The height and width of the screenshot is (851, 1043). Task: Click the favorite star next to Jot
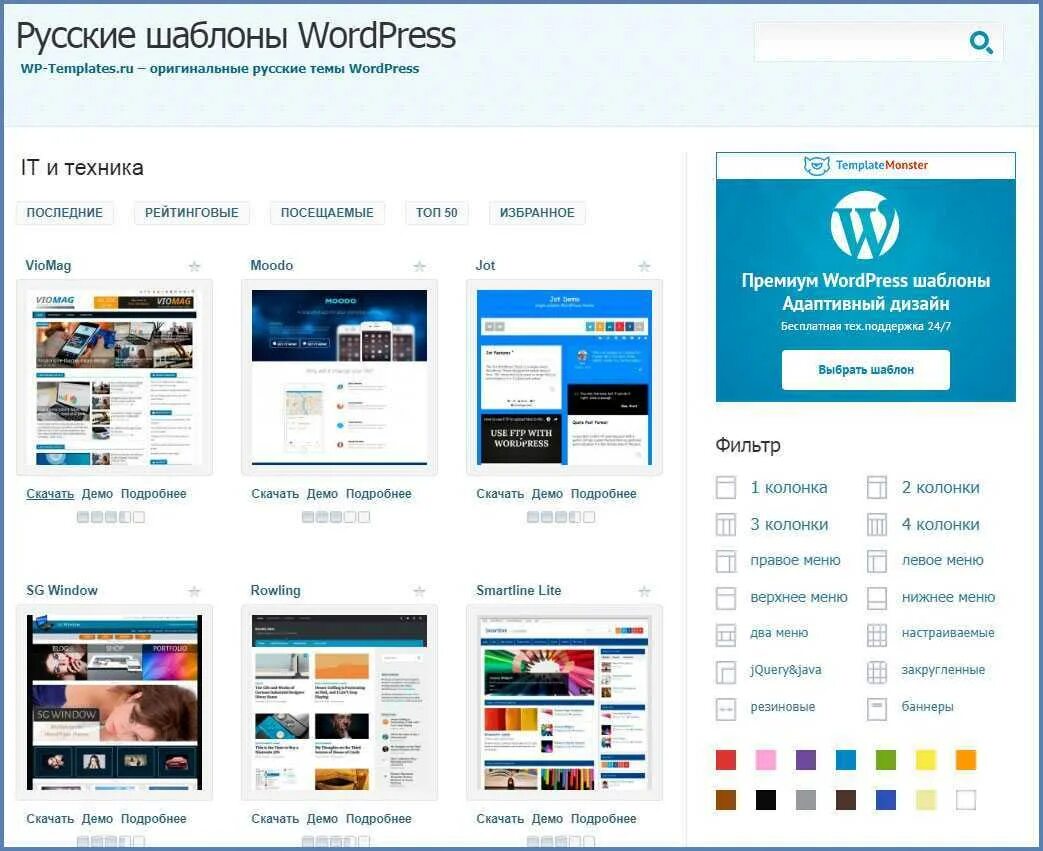click(644, 266)
